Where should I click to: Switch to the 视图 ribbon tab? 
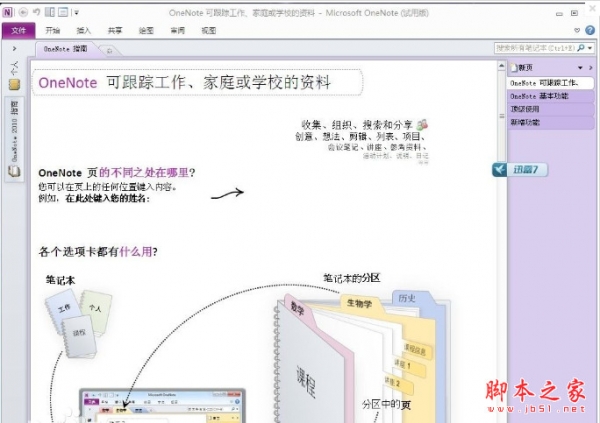209,31
